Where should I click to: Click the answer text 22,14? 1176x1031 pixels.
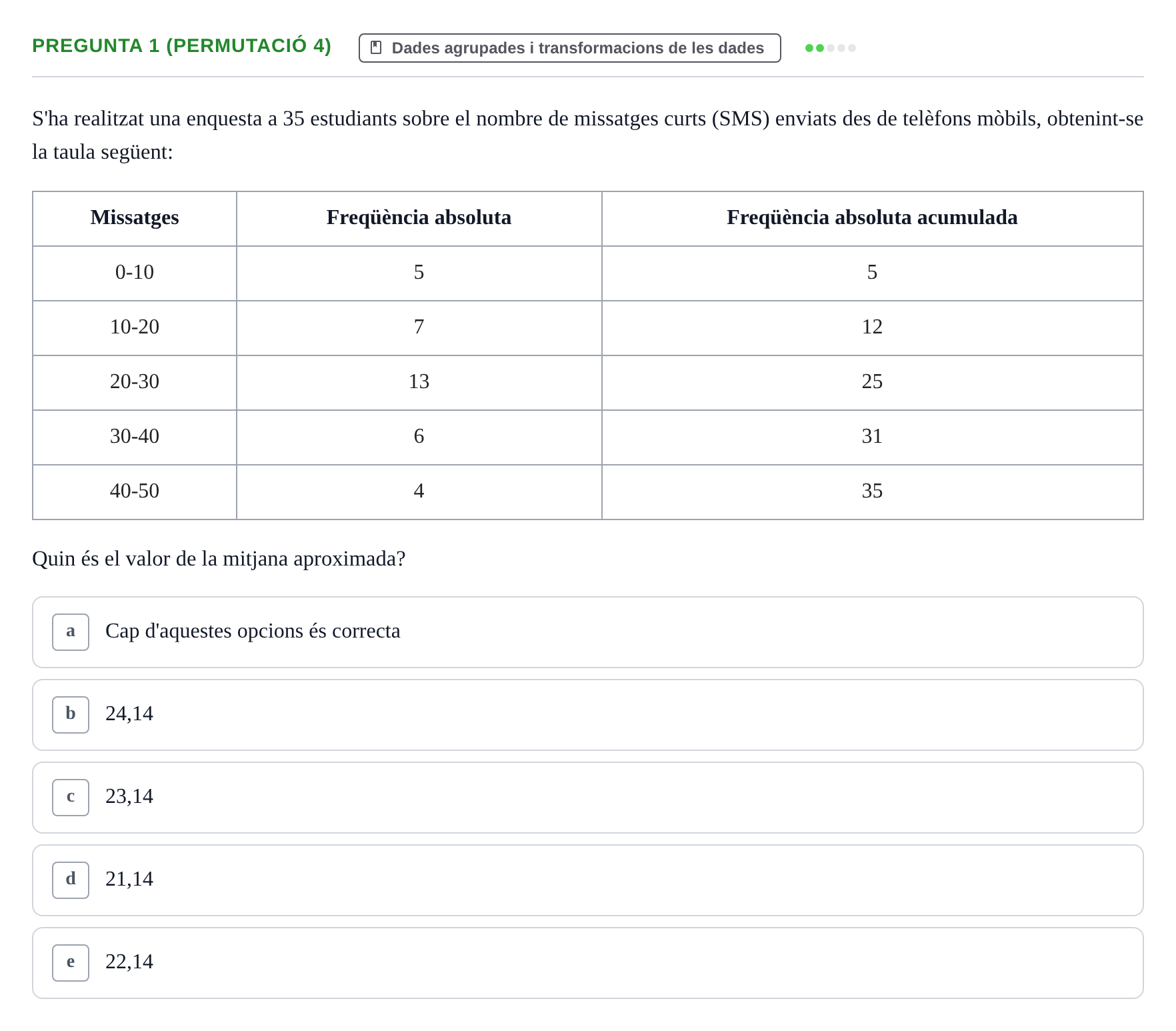click(x=129, y=962)
